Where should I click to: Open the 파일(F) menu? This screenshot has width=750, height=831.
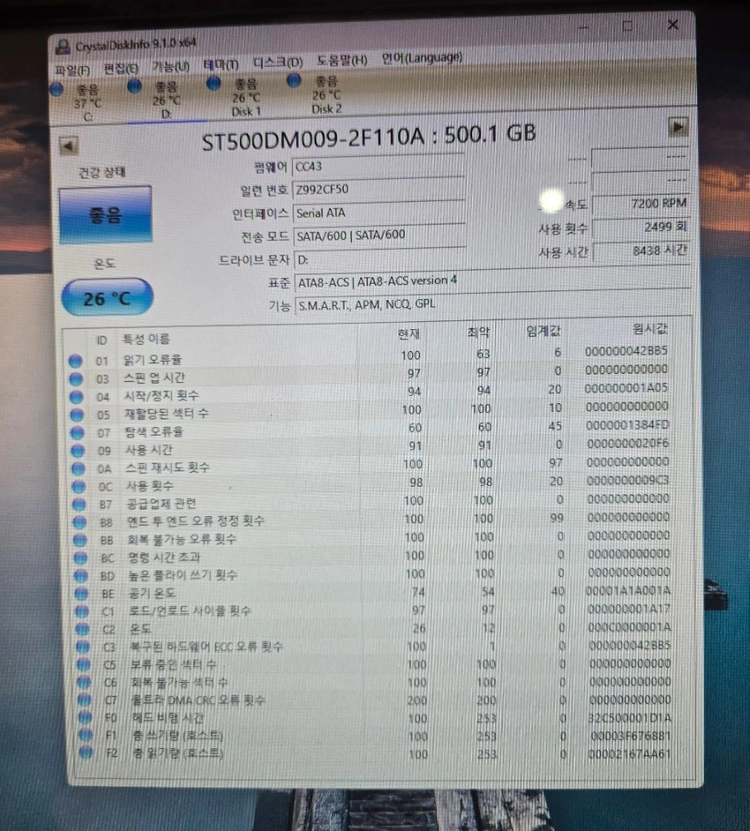72,70
